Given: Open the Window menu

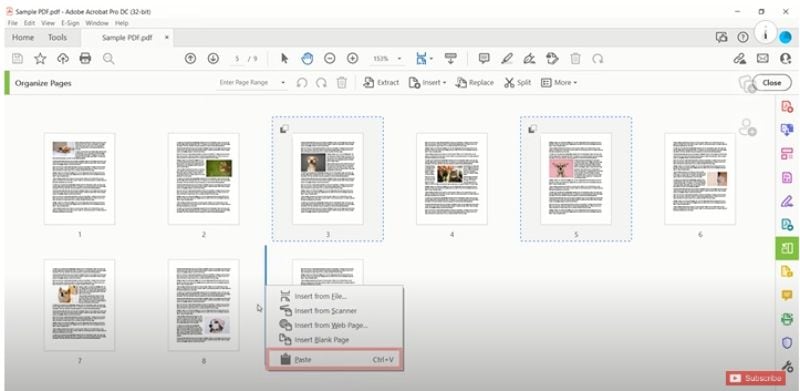Looking at the screenshot, I should [x=97, y=23].
